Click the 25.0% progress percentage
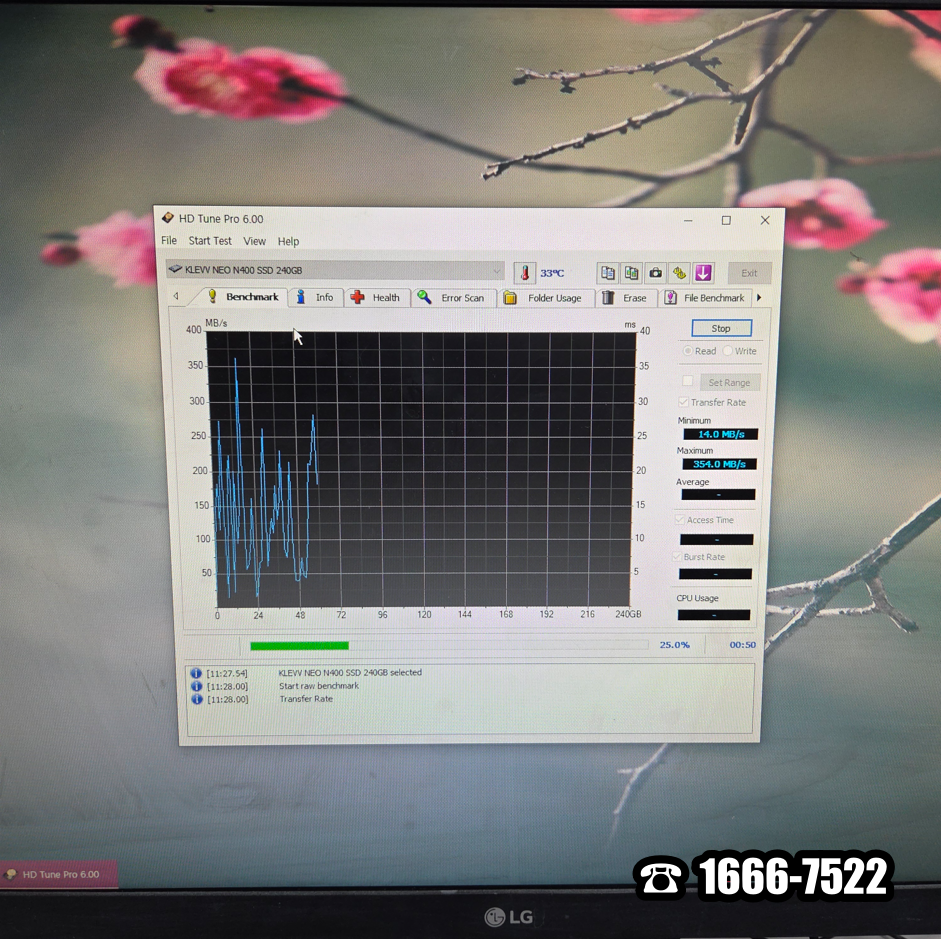 (675, 645)
